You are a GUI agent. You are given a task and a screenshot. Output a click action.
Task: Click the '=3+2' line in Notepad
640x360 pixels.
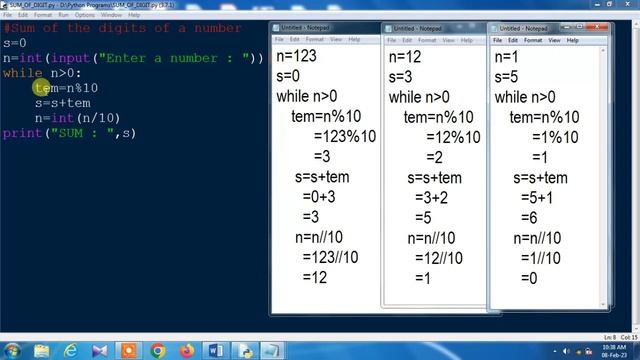point(431,198)
